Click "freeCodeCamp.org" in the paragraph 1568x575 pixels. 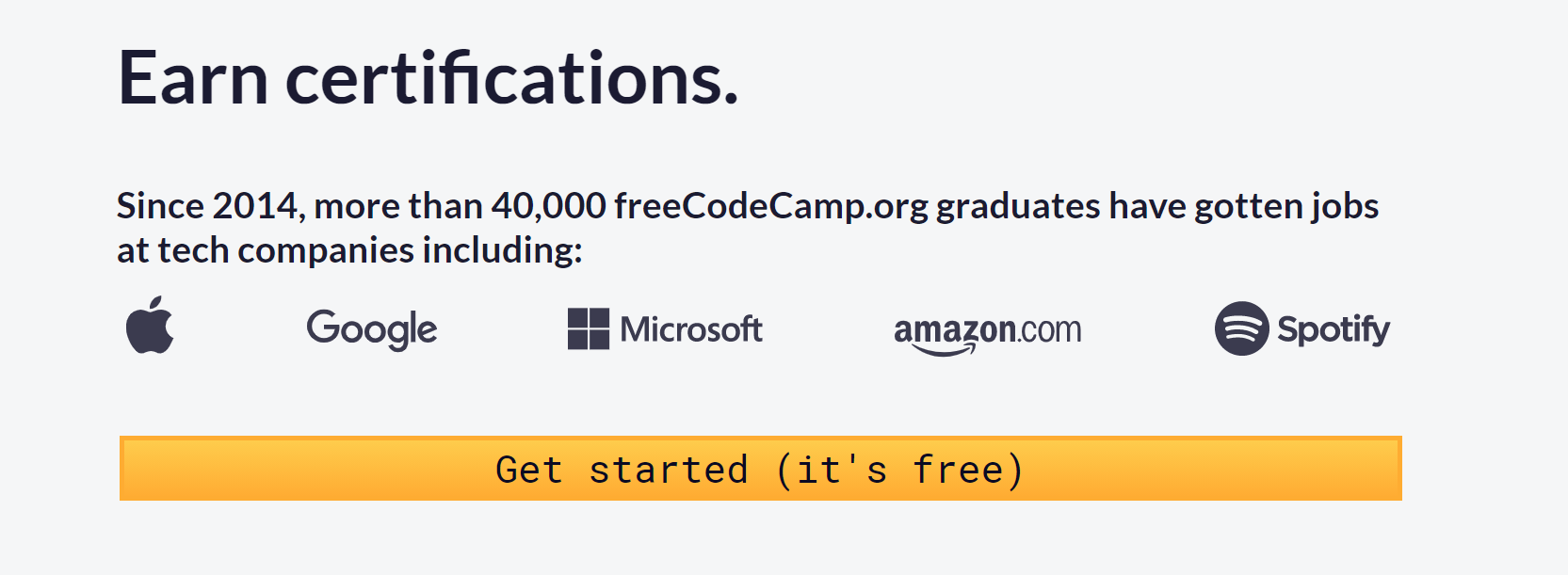tap(771, 206)
